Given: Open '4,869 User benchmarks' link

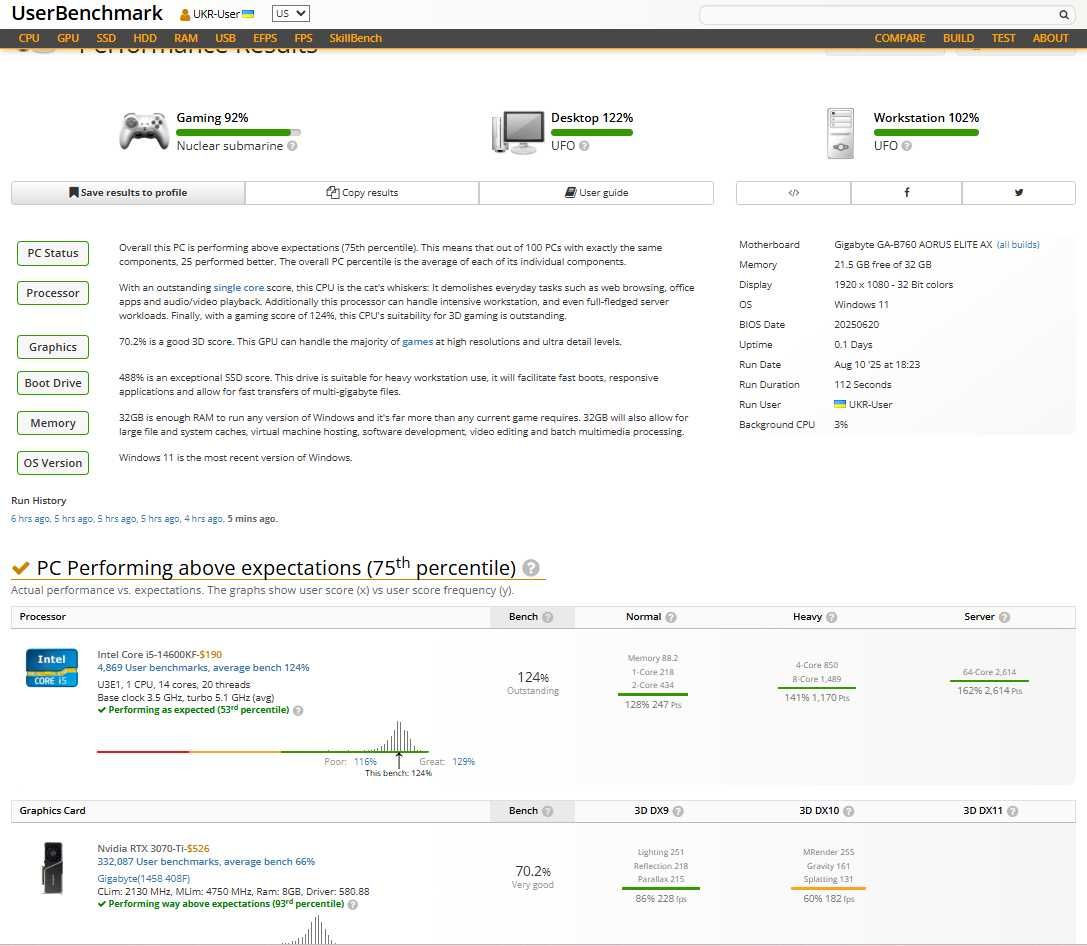Looking at the screenshot, I should tap(203, 667).
